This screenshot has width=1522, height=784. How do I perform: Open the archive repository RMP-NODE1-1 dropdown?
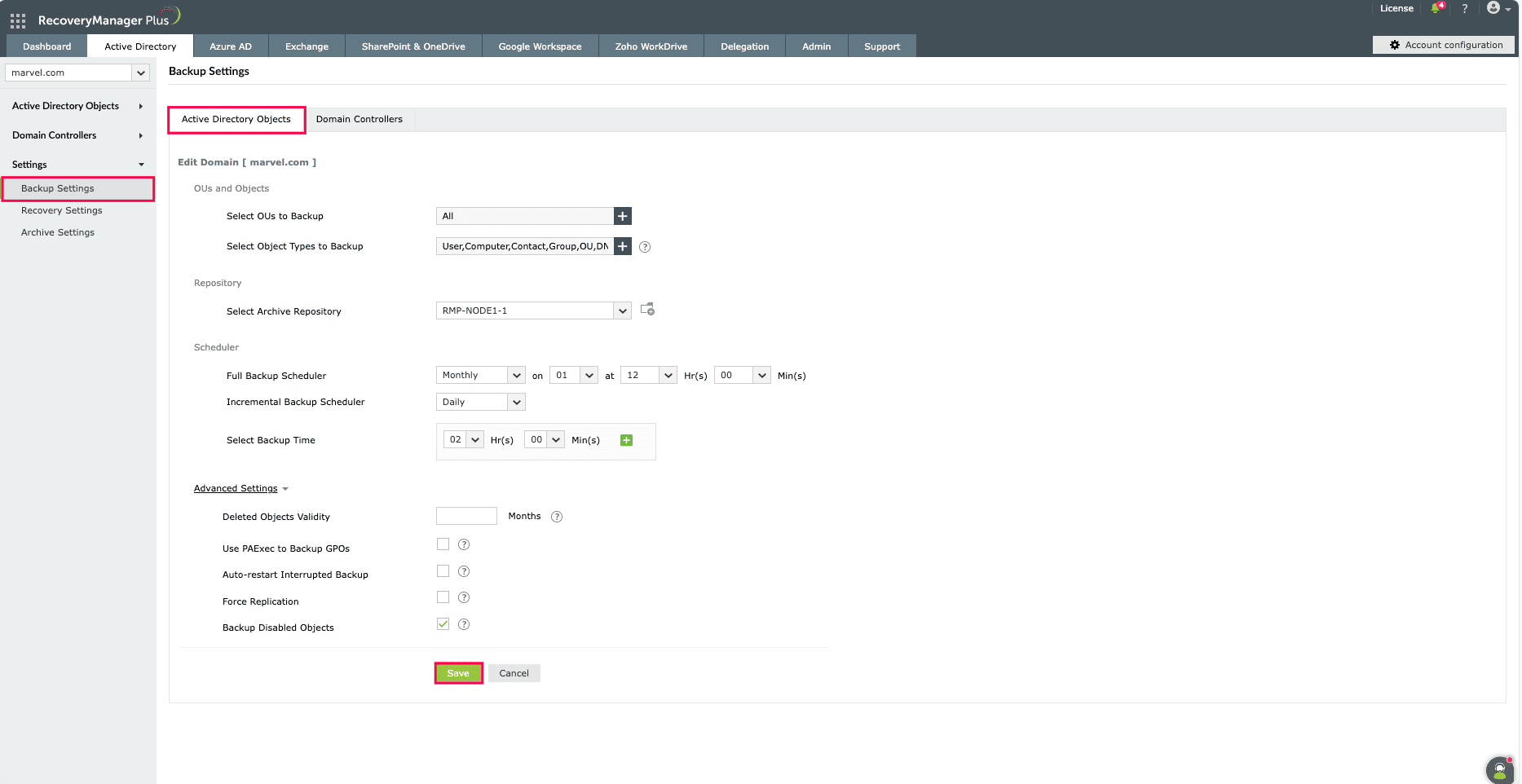point(534,311)
